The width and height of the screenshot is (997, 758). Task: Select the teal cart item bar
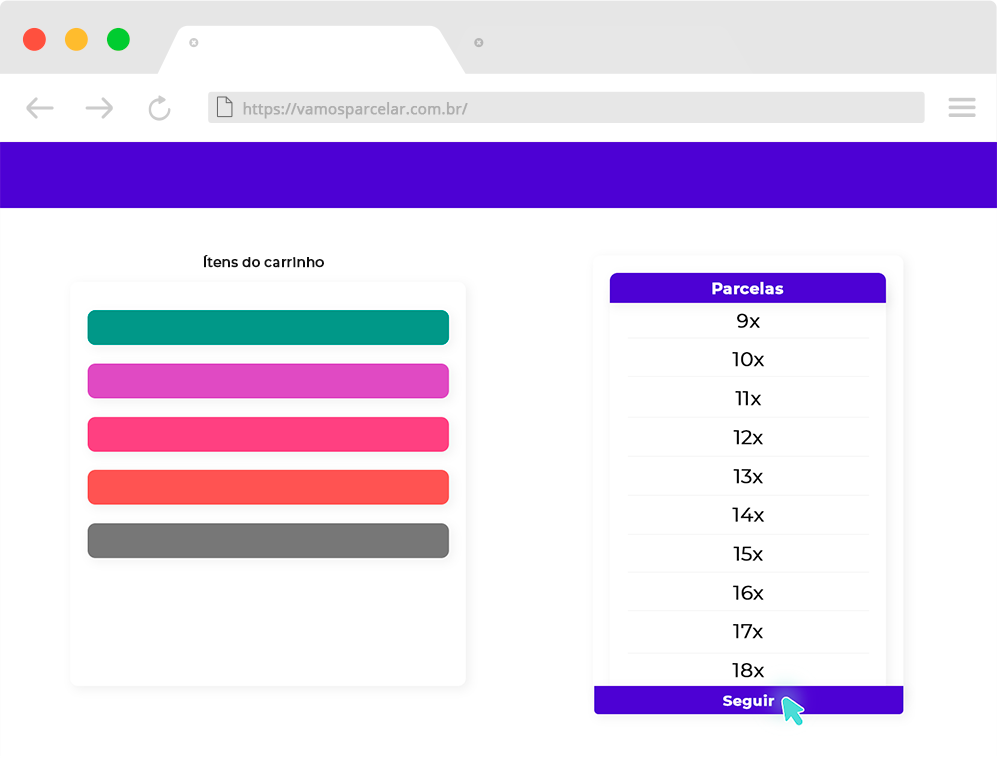point(268,327)
